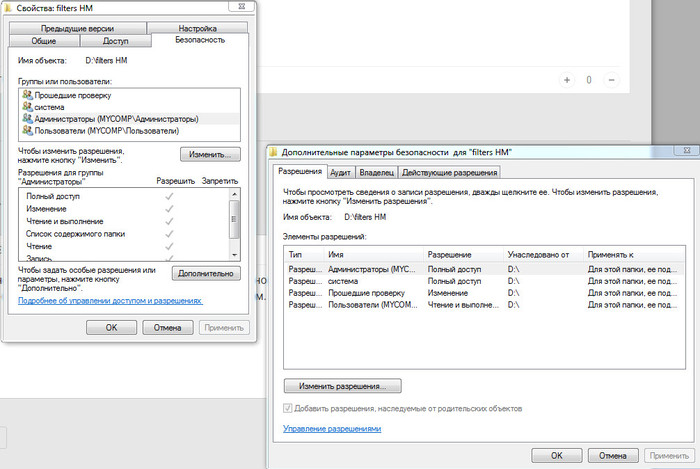Click folder icon in Свойства title bar
This screenshot has height=469, width=700.
click(8, 8)
